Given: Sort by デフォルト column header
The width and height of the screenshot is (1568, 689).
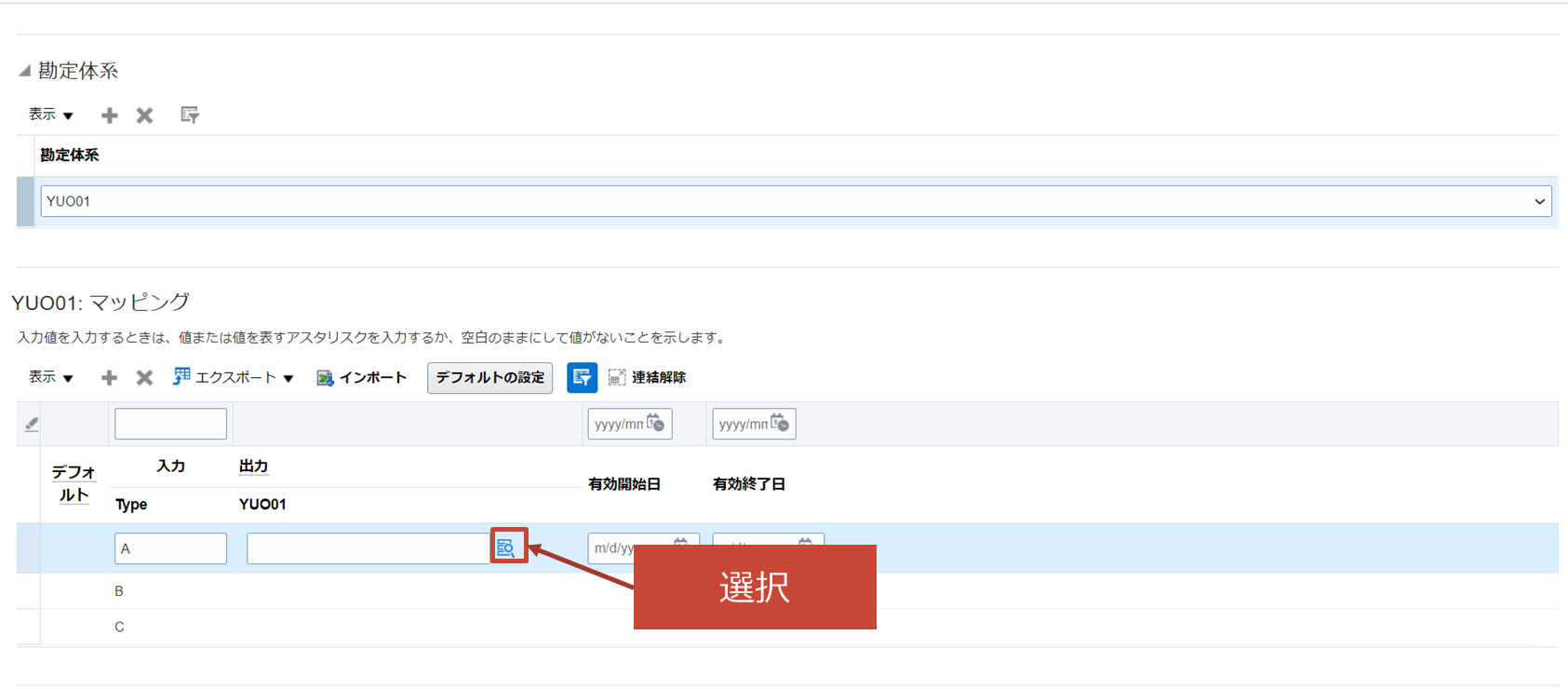Looking at the screenshot, I should 74,484.
